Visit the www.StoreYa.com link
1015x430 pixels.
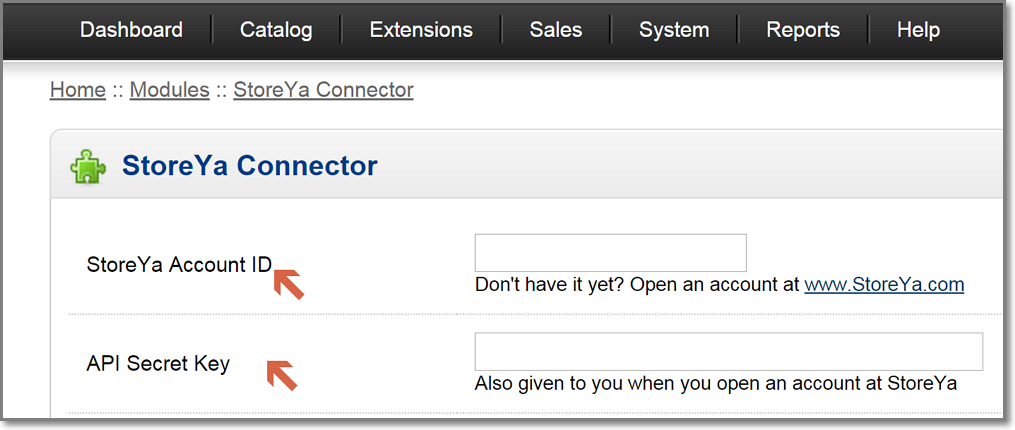coord(884,285)
